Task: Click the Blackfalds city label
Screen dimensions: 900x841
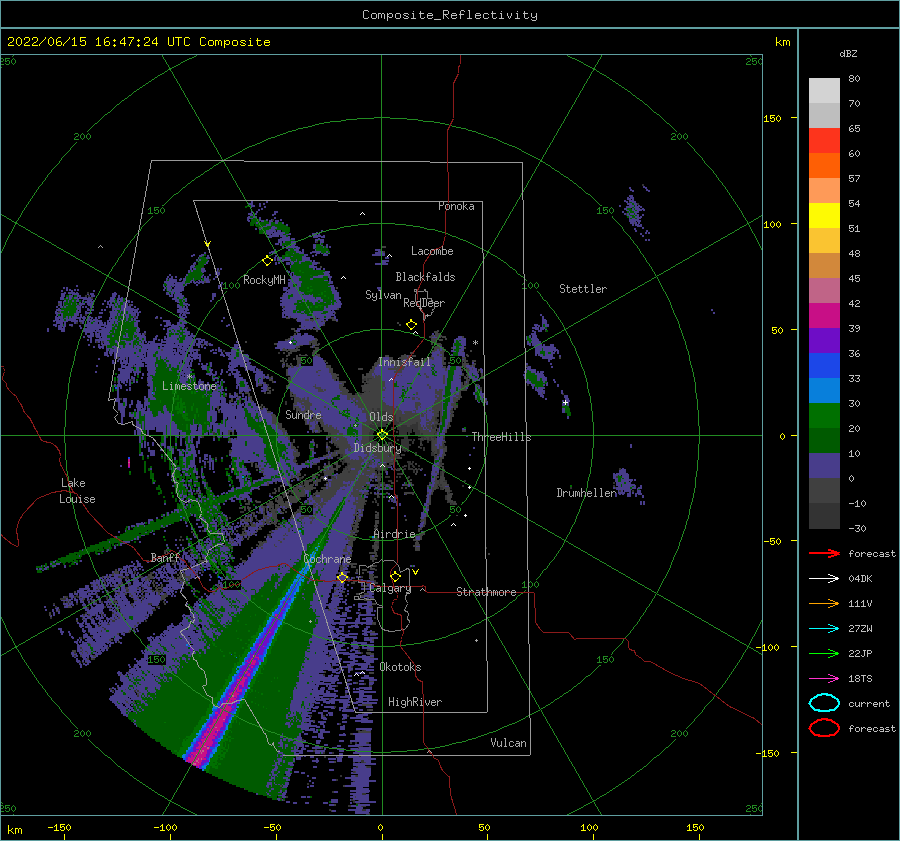Action: tap(425, 277)
